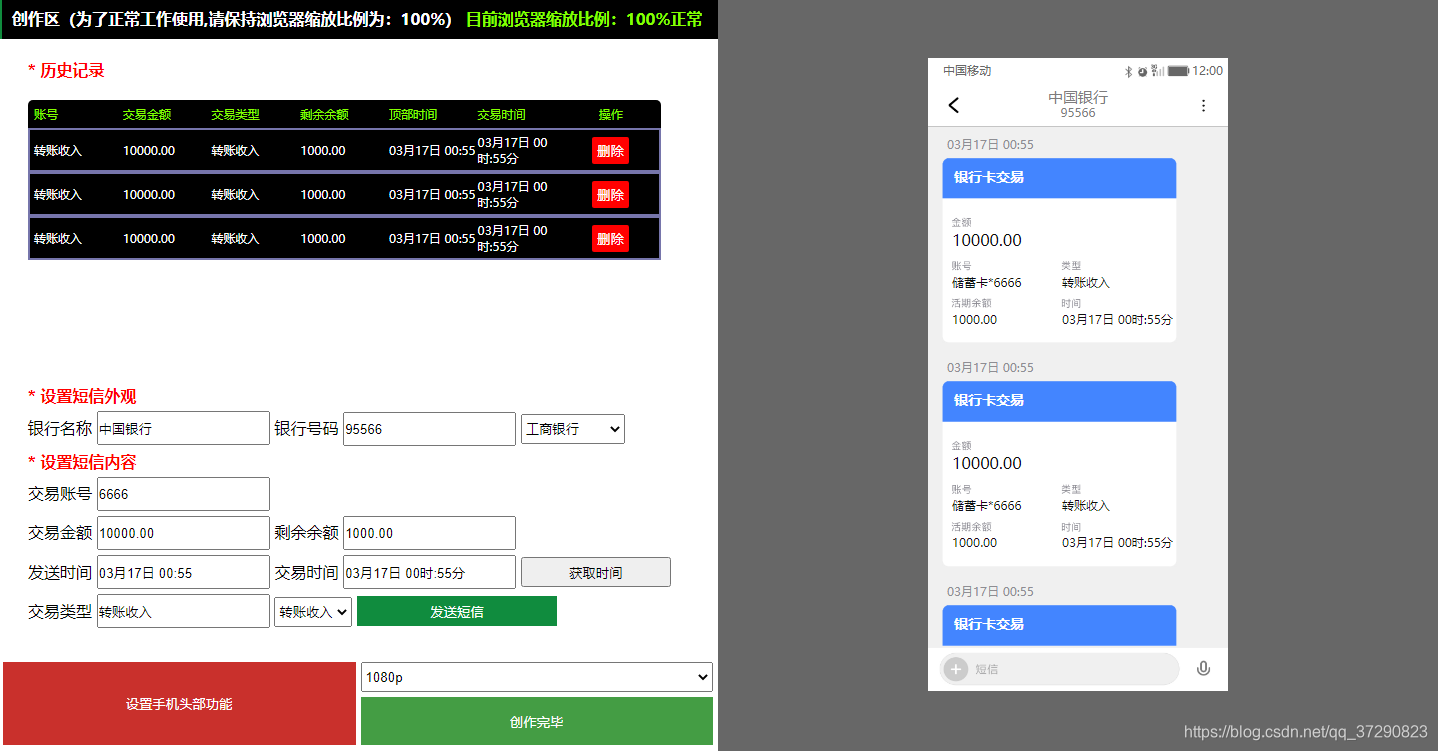Tap the battery icon in phone status bar

click(1178, 71)
